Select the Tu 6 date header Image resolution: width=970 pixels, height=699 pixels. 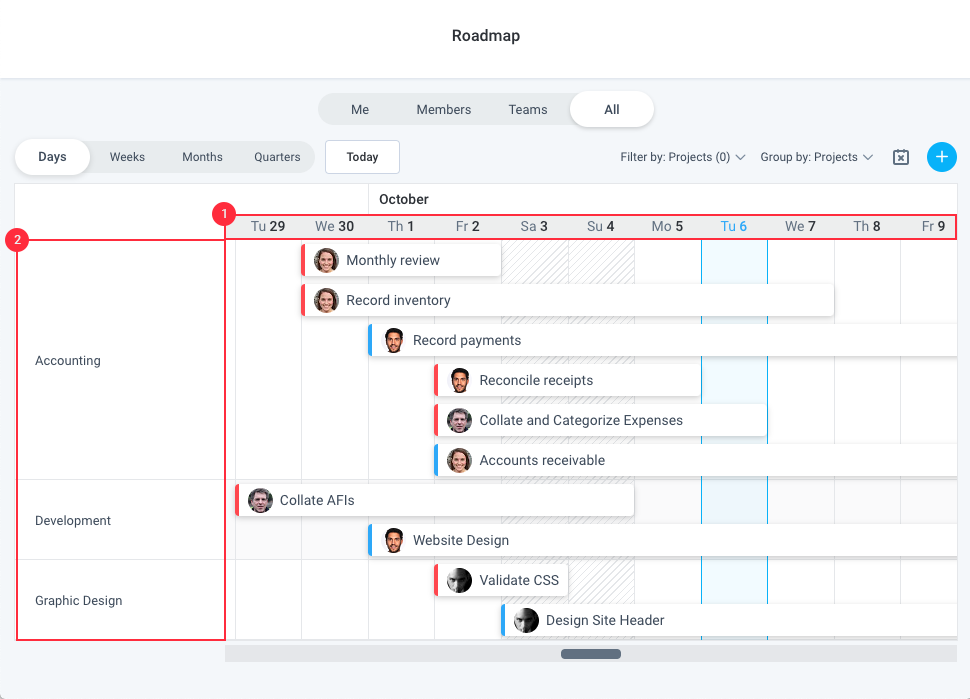tap(734, 226)
